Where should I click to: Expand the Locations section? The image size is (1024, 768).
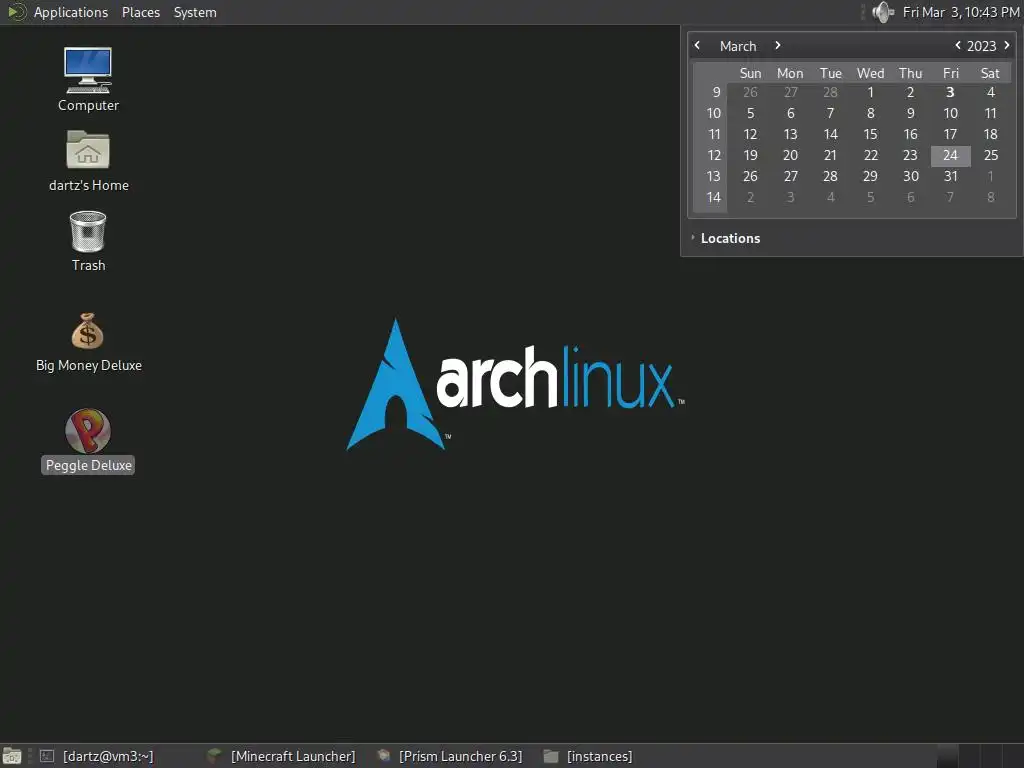[725, 238]
